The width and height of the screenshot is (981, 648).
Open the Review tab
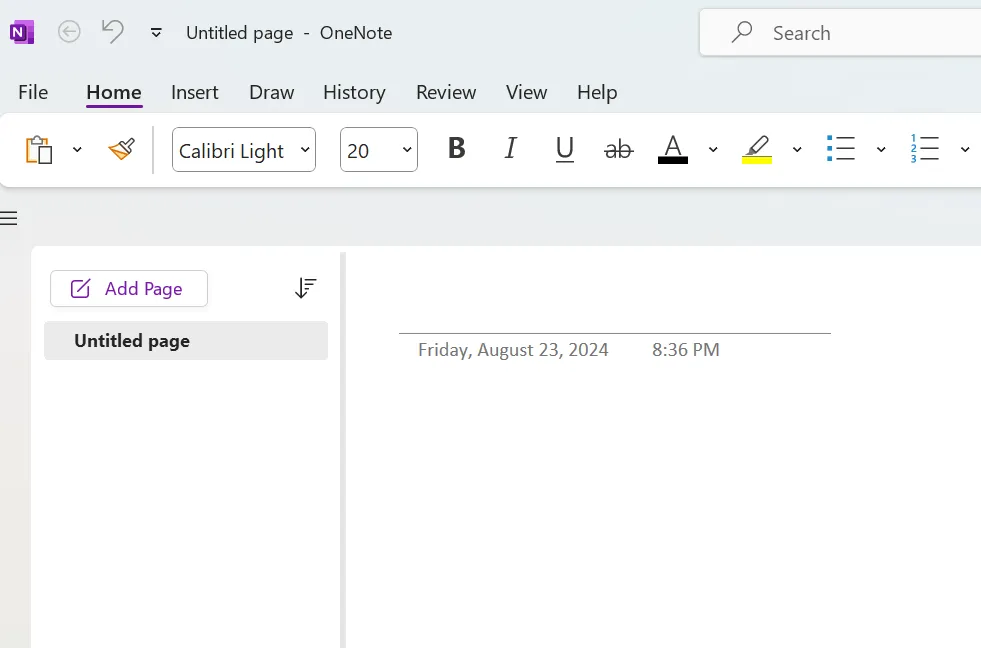[446, 93]
